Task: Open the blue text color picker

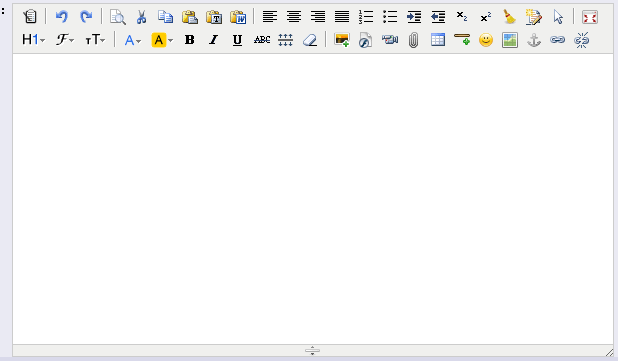Action: [132, 40]
